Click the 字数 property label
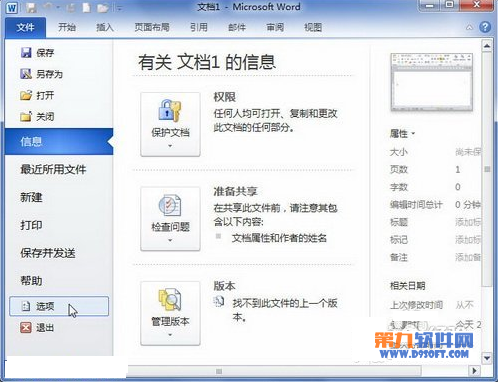This screenshot has width=498, height=382. click(399, 187)
